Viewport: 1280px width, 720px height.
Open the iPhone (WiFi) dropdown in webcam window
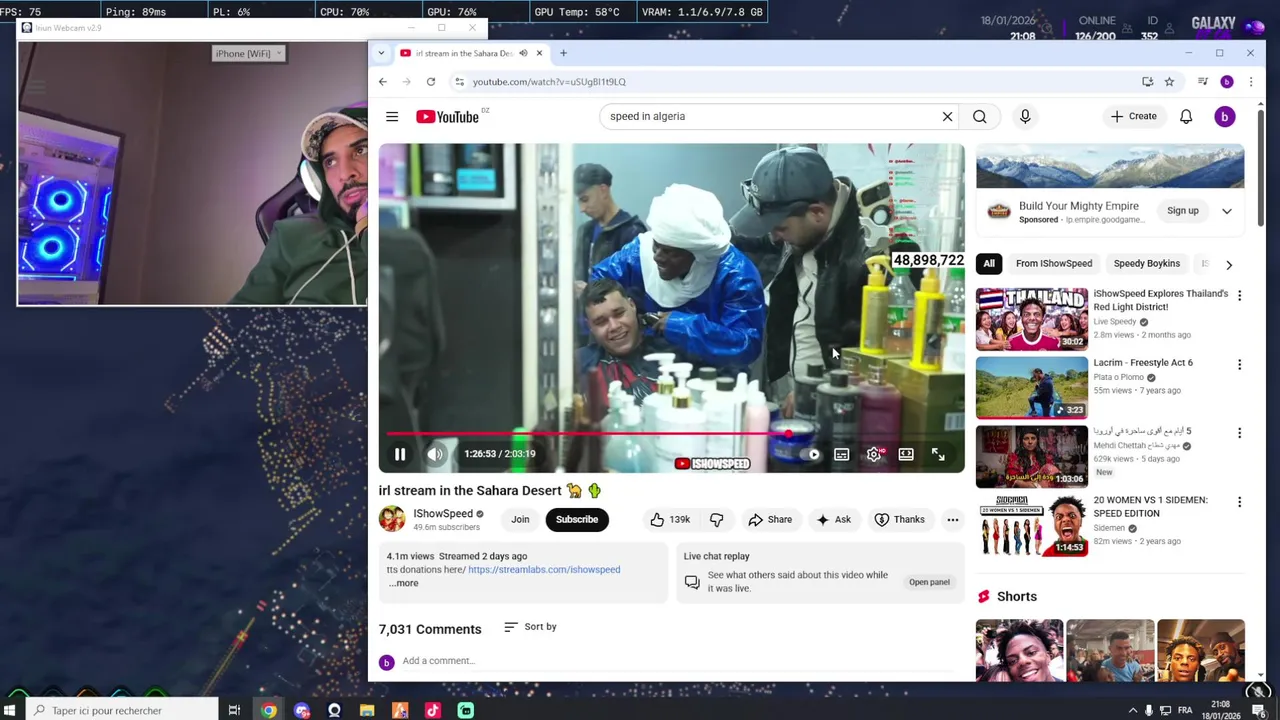(249, 54)
